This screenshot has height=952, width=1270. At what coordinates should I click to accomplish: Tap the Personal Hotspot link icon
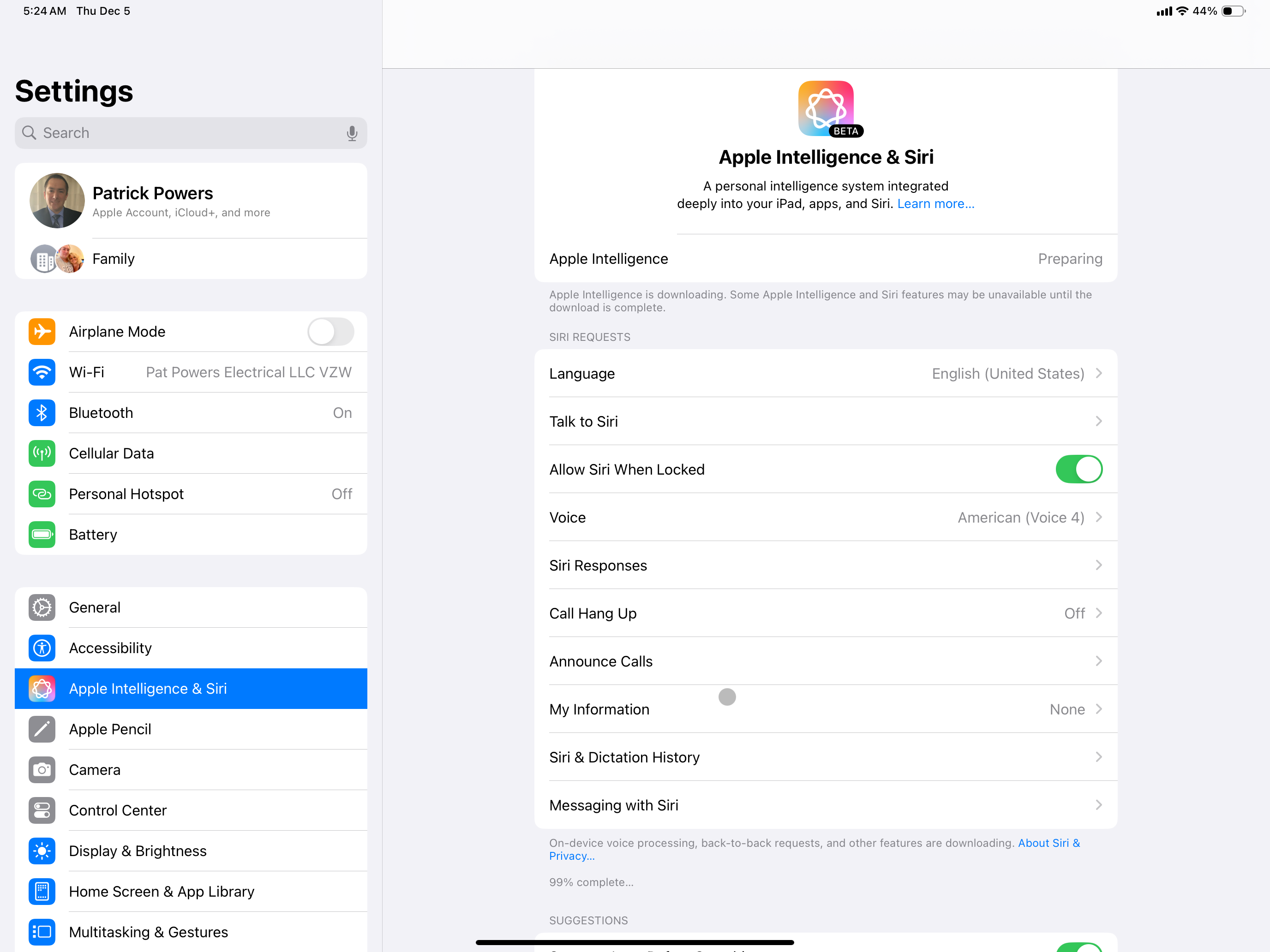(42, 494)
